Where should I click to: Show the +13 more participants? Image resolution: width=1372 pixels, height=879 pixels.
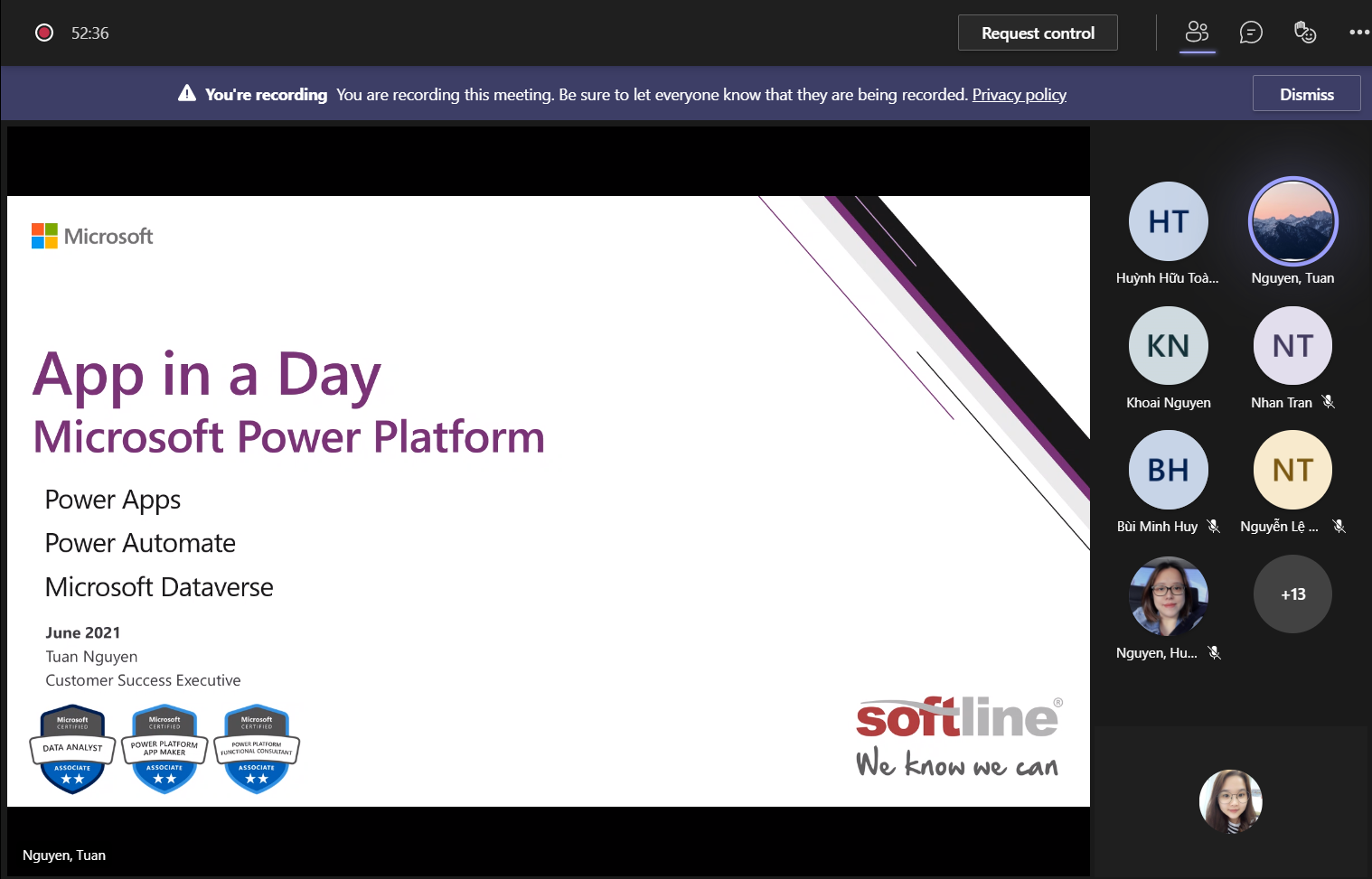click(x=1293, y=594)
